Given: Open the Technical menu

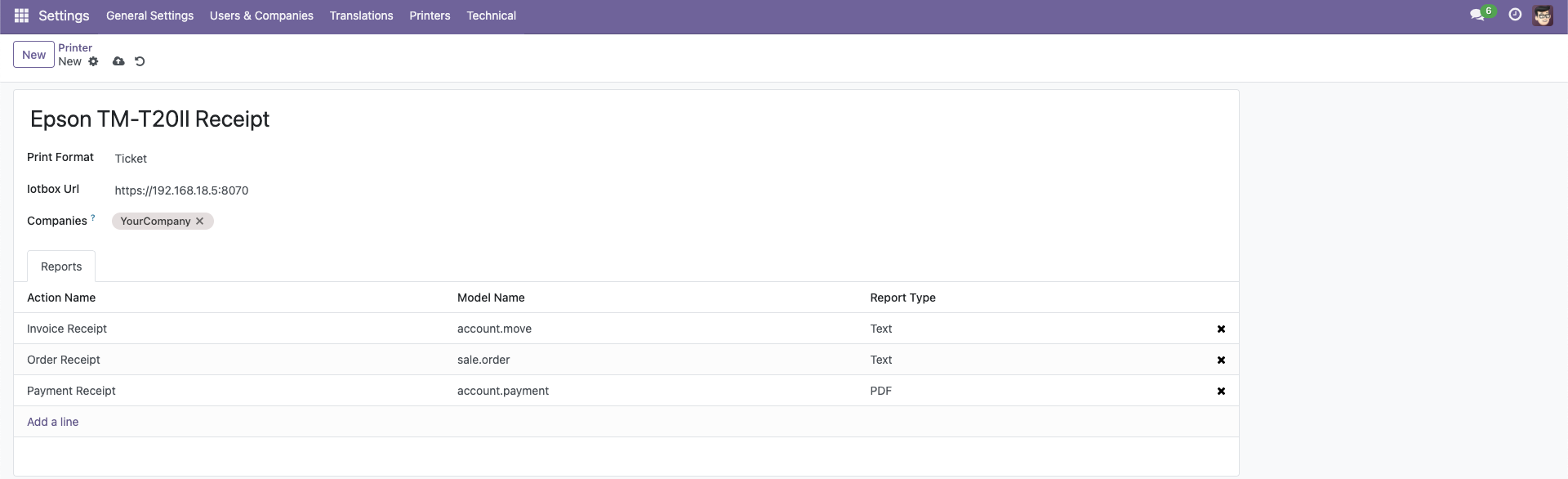Looking at the screenshot, I should (x=491, y=16).
